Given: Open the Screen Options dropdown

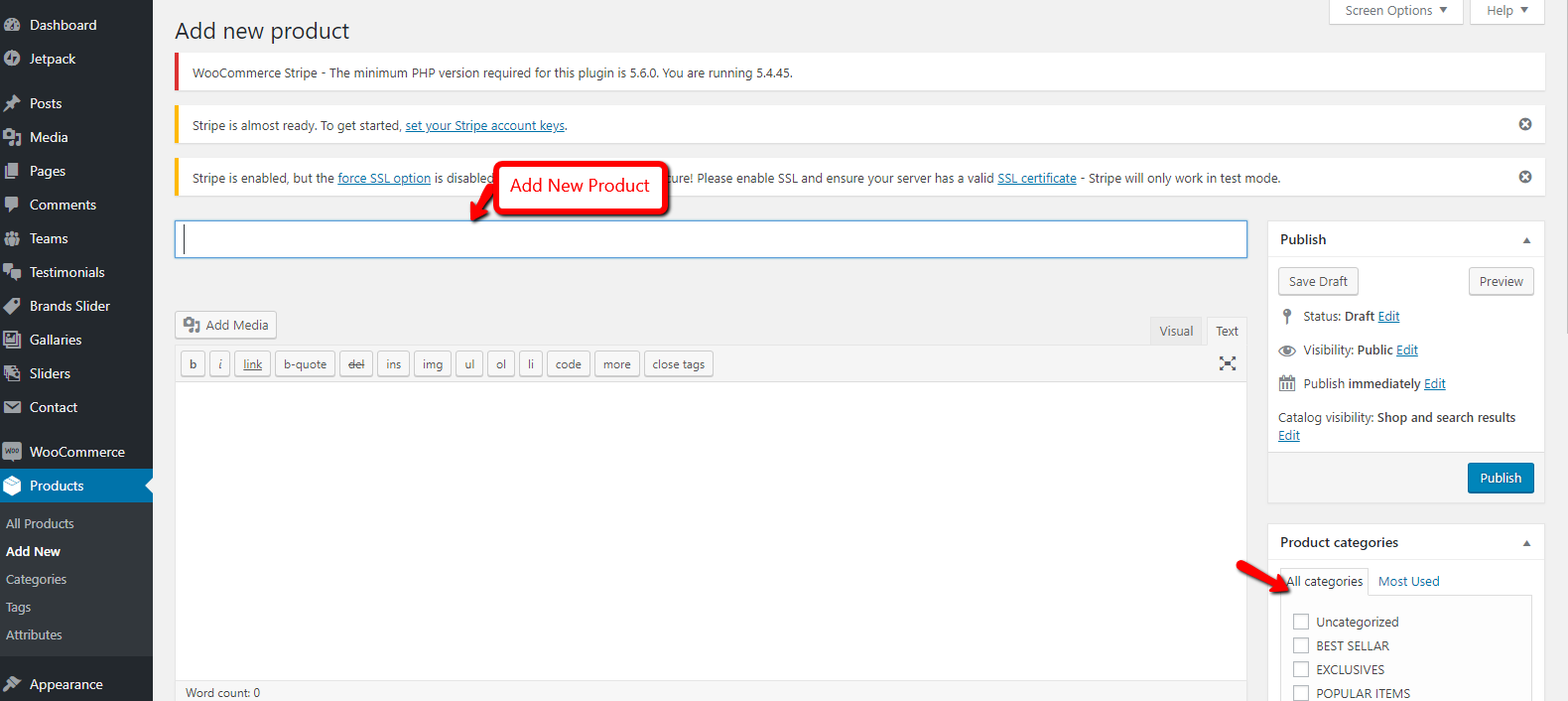Looking at the screenshot, I should [1396, 11].
